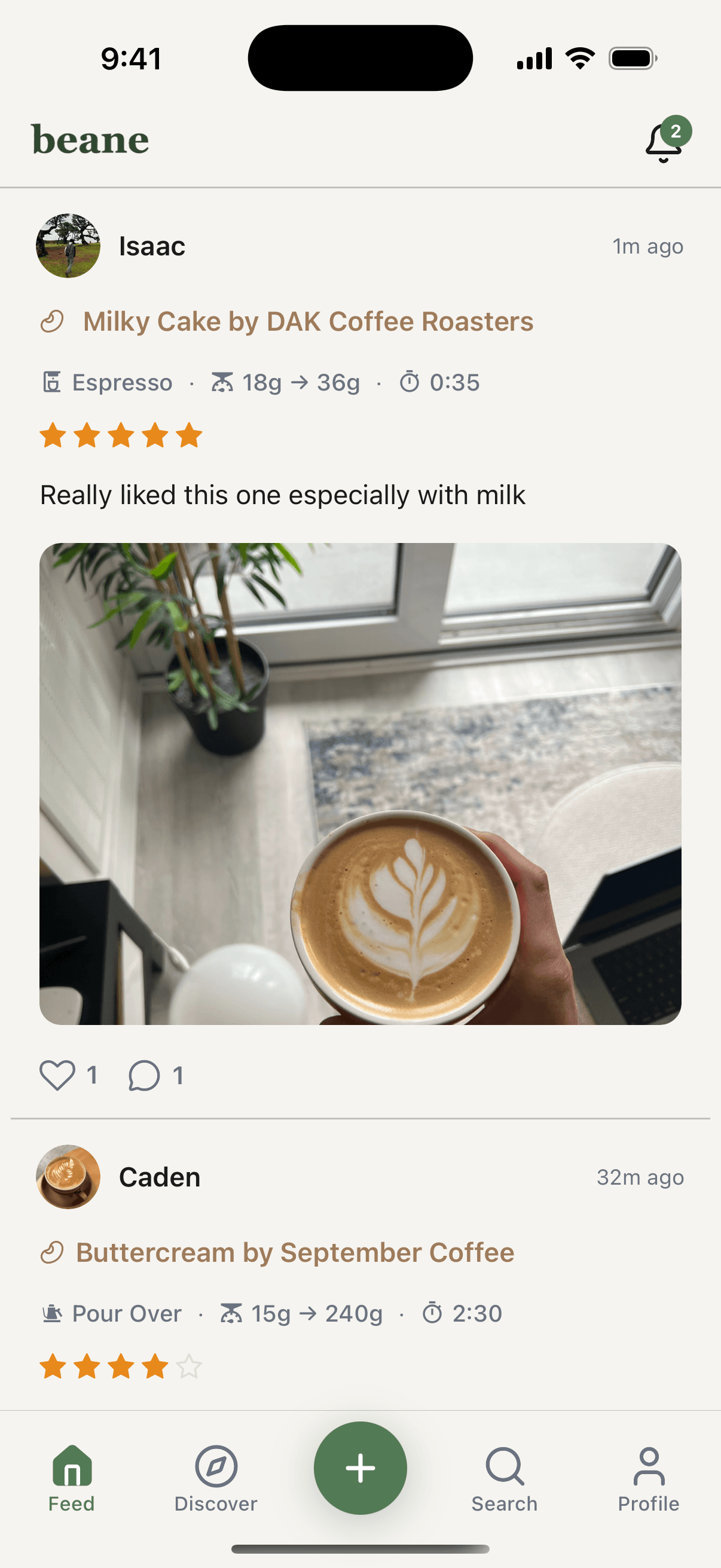Tap the fifth star of Caden's rating
The height and width of the screenshot is (1568, 721).
(188, 1366)
